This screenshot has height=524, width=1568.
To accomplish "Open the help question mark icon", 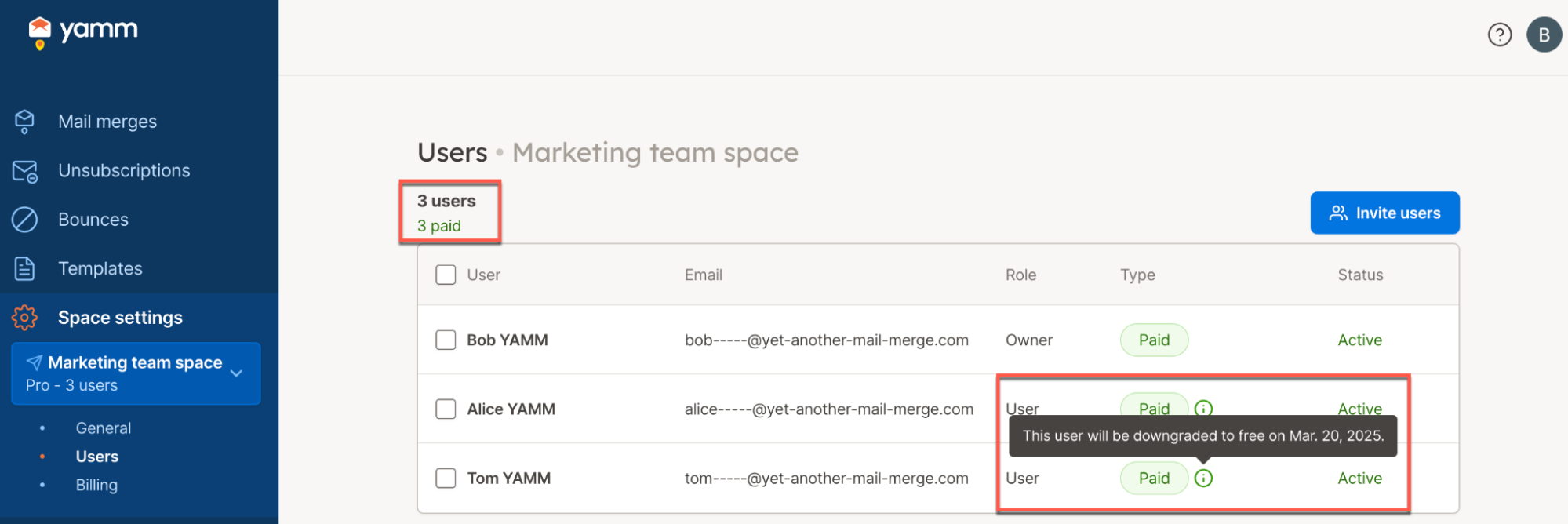I will 1499,35.
